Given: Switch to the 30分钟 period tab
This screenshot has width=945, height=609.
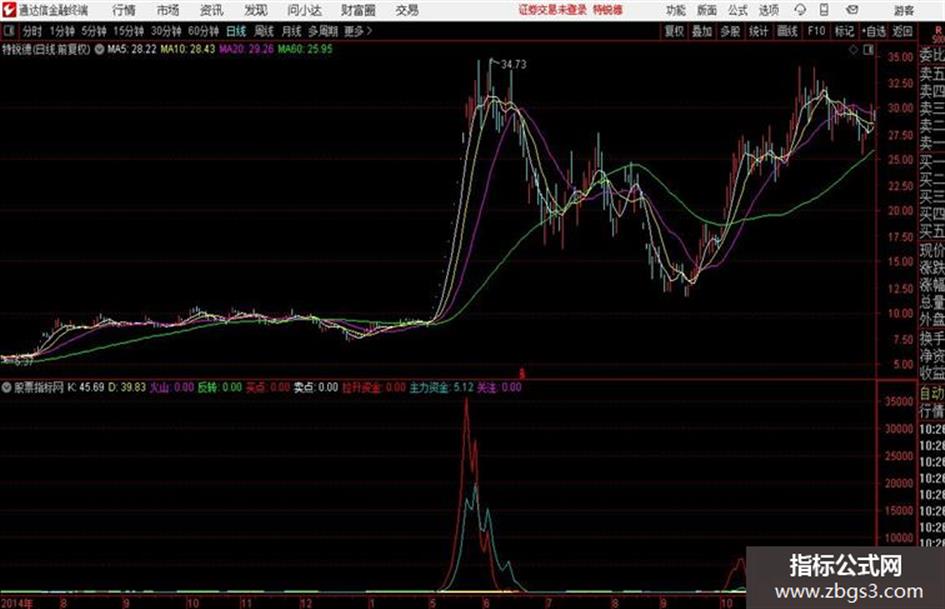Looking at the screenshot, I should point(166,31).
